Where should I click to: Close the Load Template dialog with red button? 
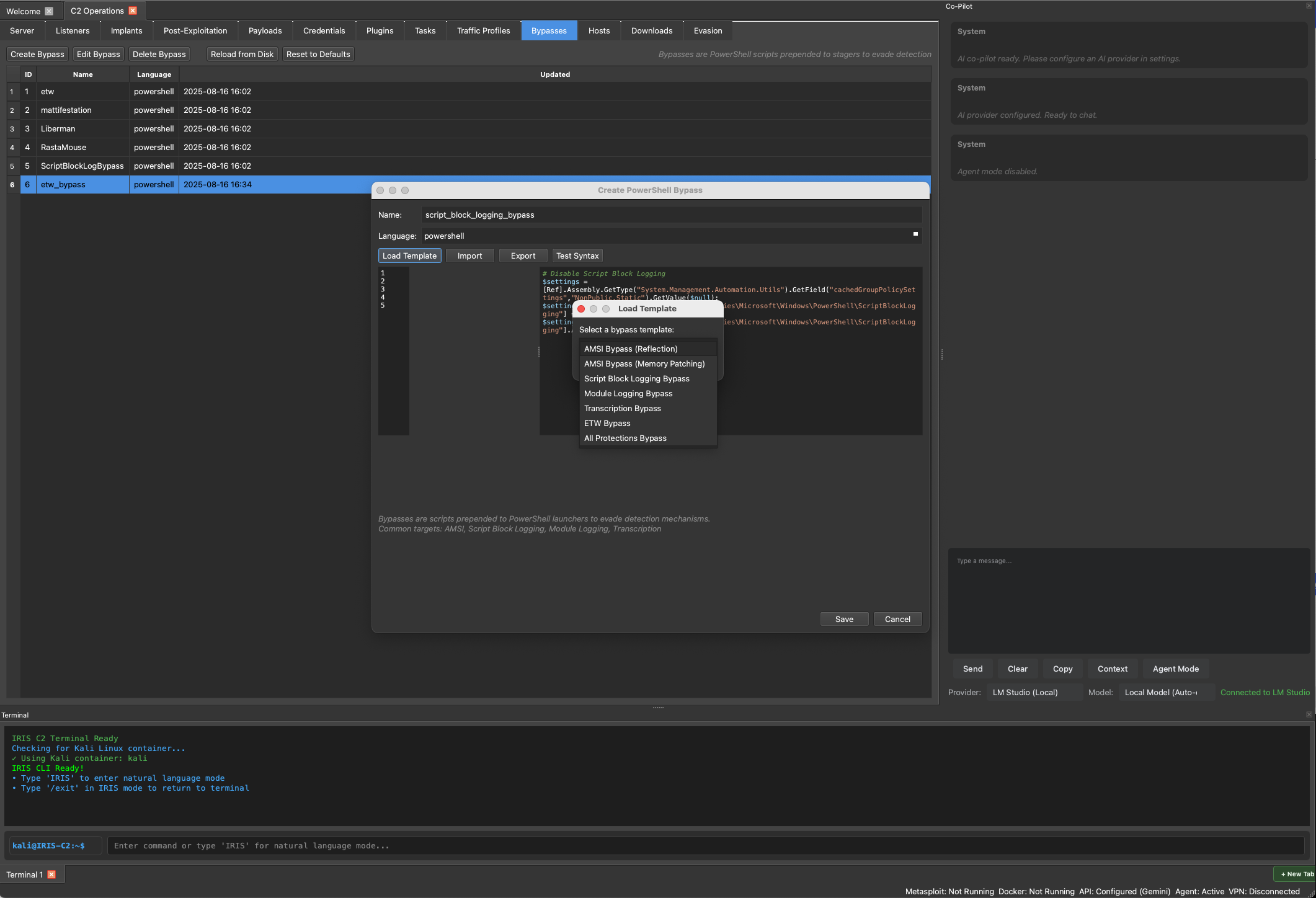pyautogui.click(x=581, y=309)
